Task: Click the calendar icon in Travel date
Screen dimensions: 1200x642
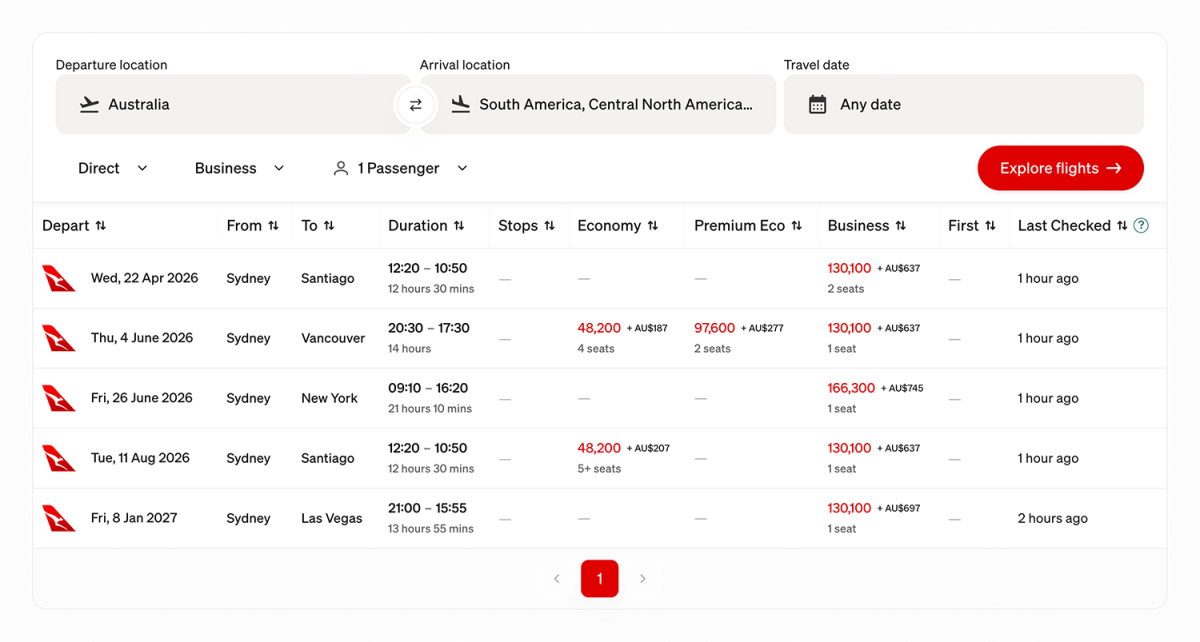Action: [817, 105]
